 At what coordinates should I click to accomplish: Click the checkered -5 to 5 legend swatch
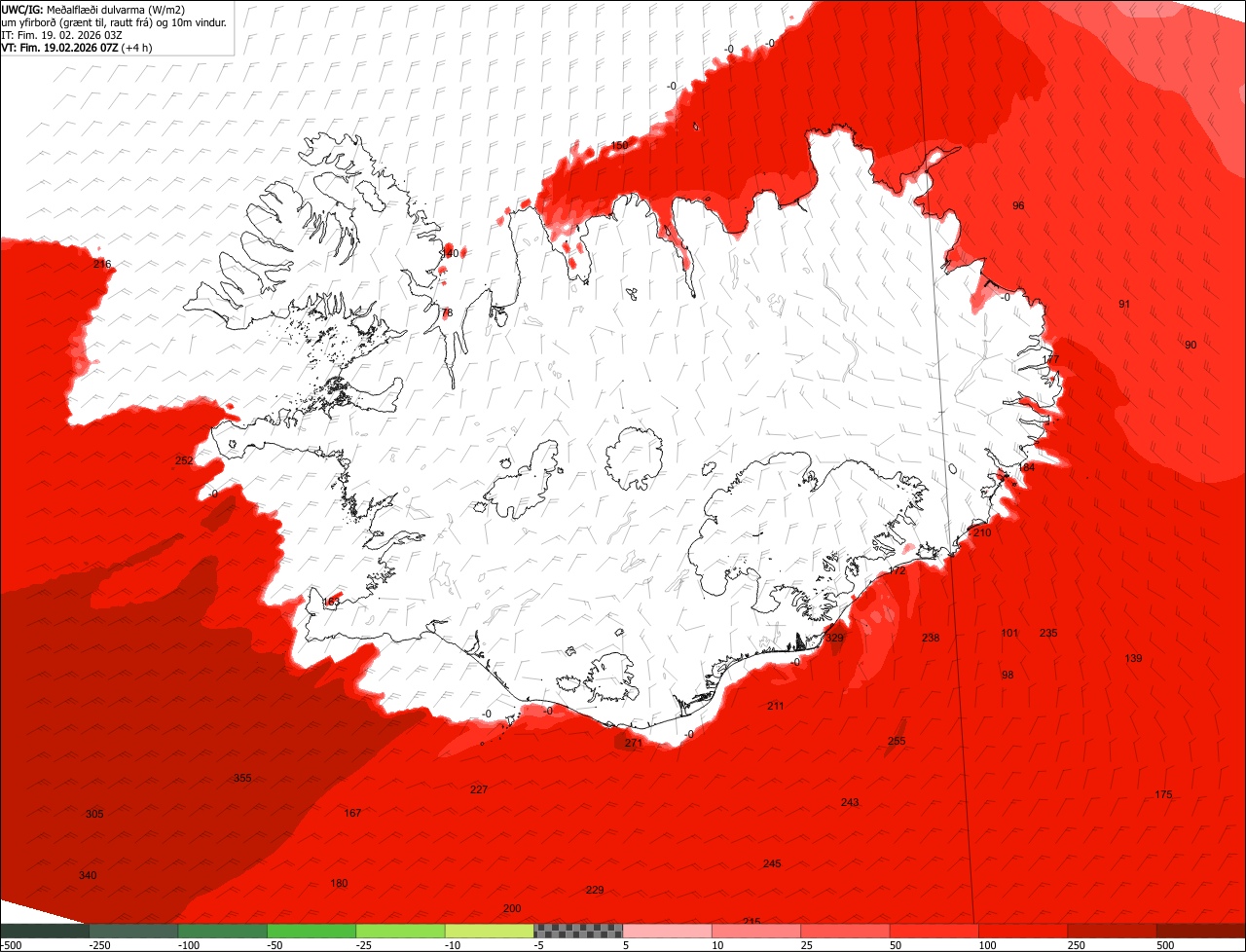click(x=578, y=930)
